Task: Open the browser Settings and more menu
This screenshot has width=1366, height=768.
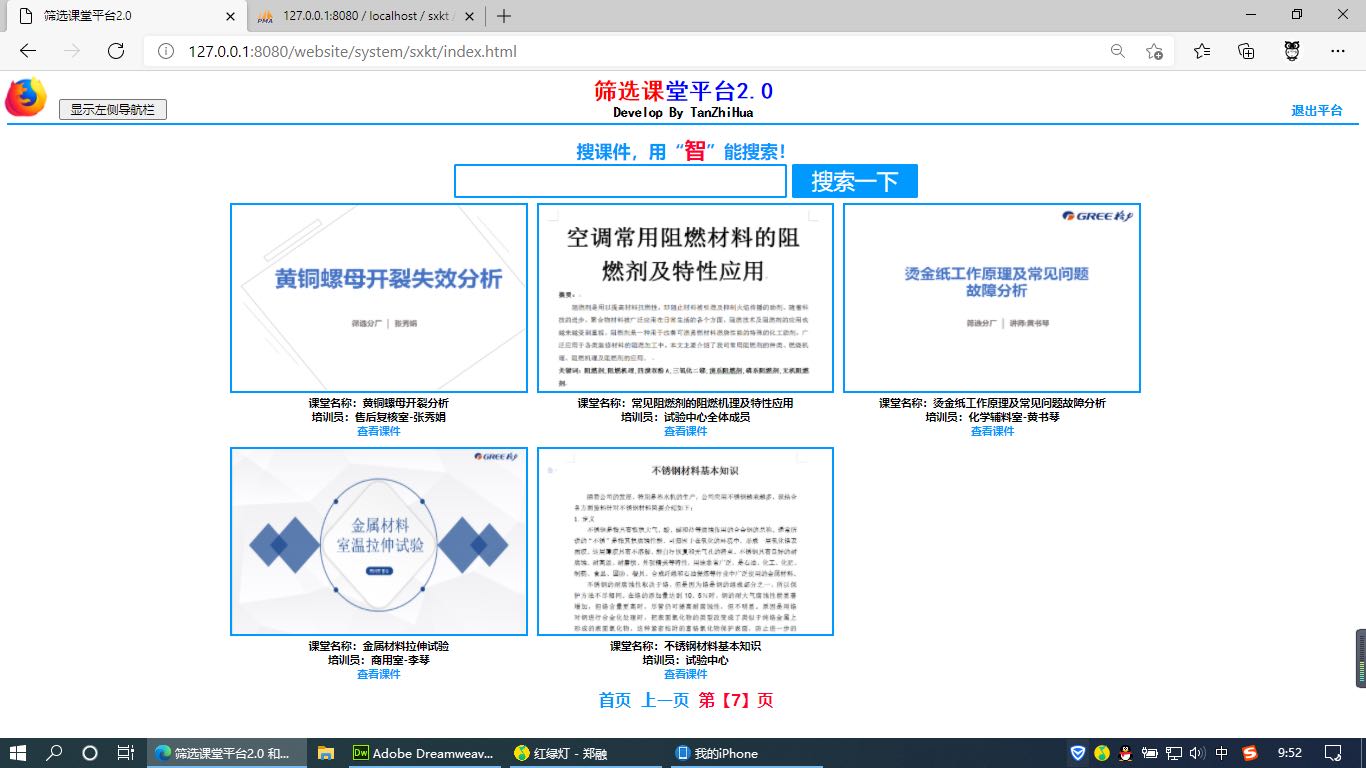Action: (1338, 51)
